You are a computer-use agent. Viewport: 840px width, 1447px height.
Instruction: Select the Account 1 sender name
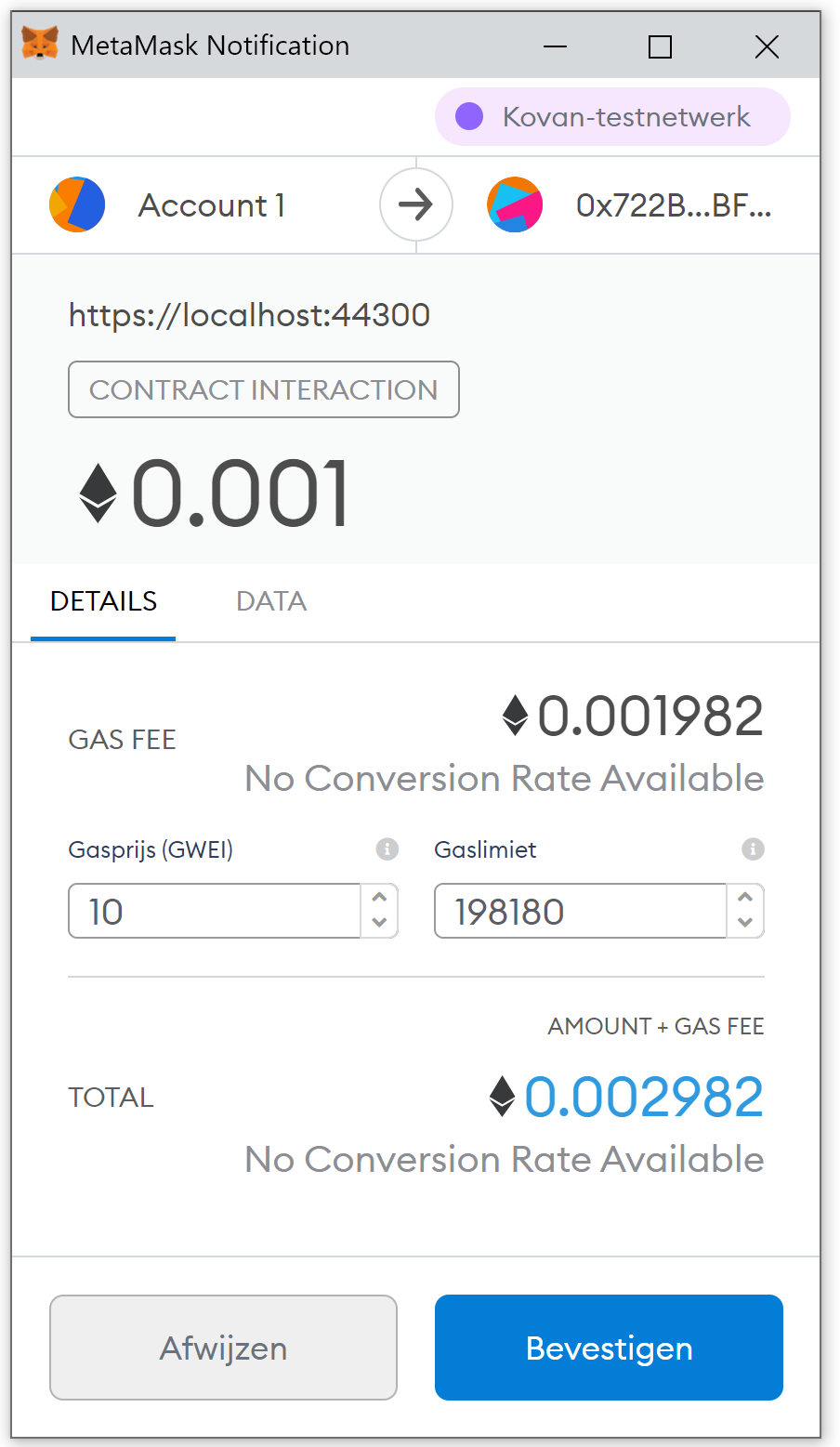click(212, 205)
